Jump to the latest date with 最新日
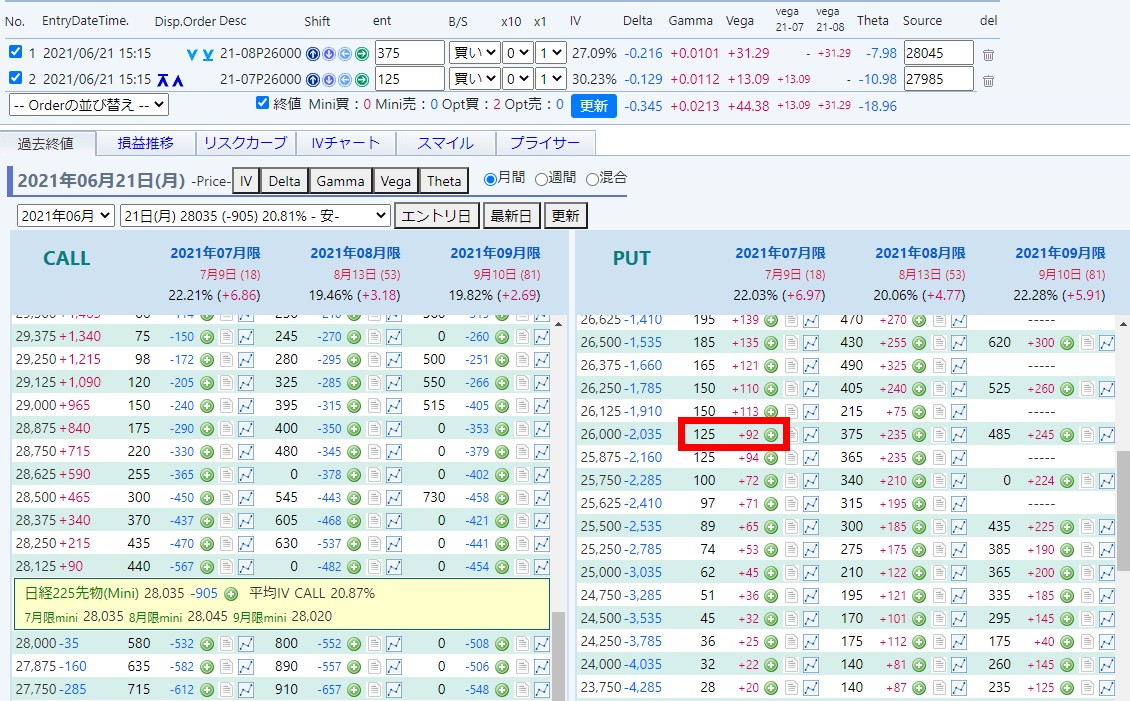Screen dimensions: 1130x701 click(511, 215)
